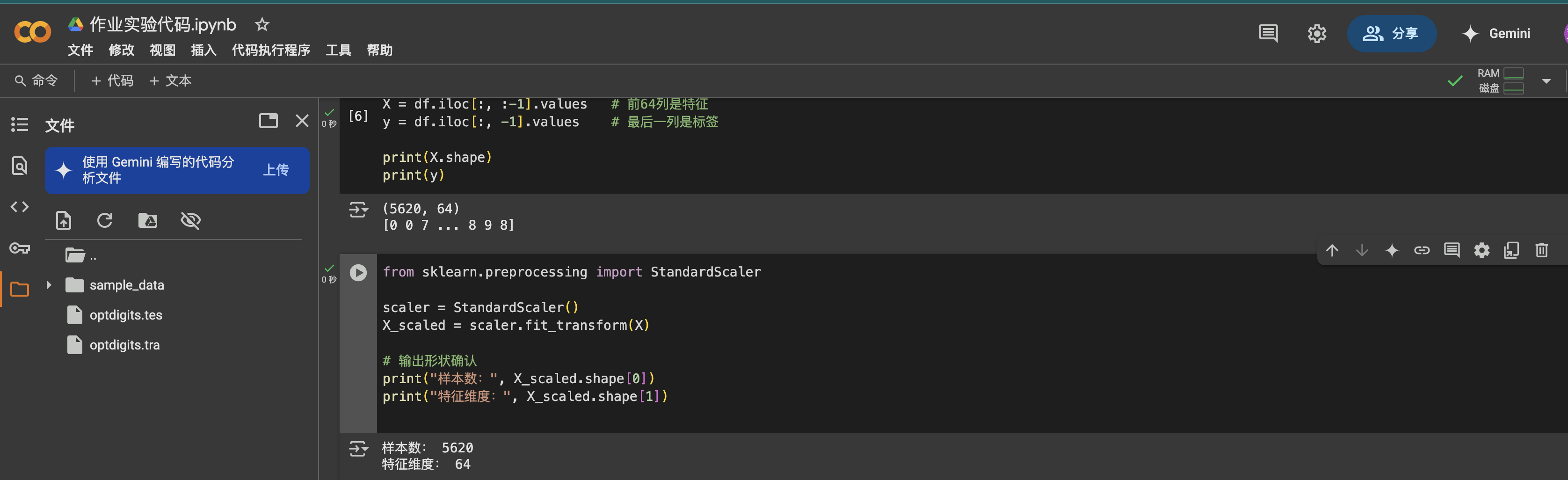Open cell editor settings gear
Image resolution: width=1568 pixels, height=480 pixels.
click(x=1481, y=250)
